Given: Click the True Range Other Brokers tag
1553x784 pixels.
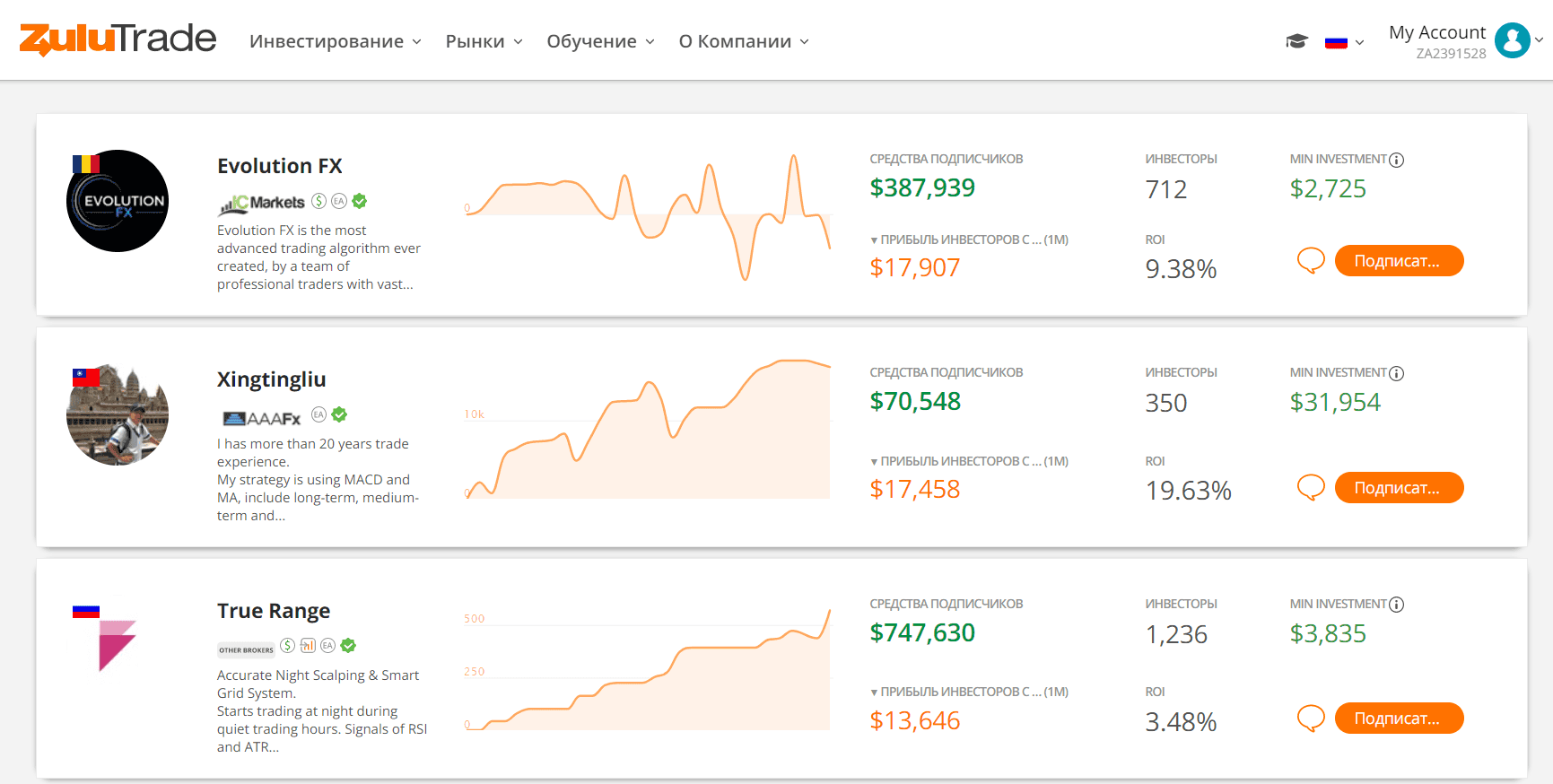Looking at the screenshot, I should 246,649.
